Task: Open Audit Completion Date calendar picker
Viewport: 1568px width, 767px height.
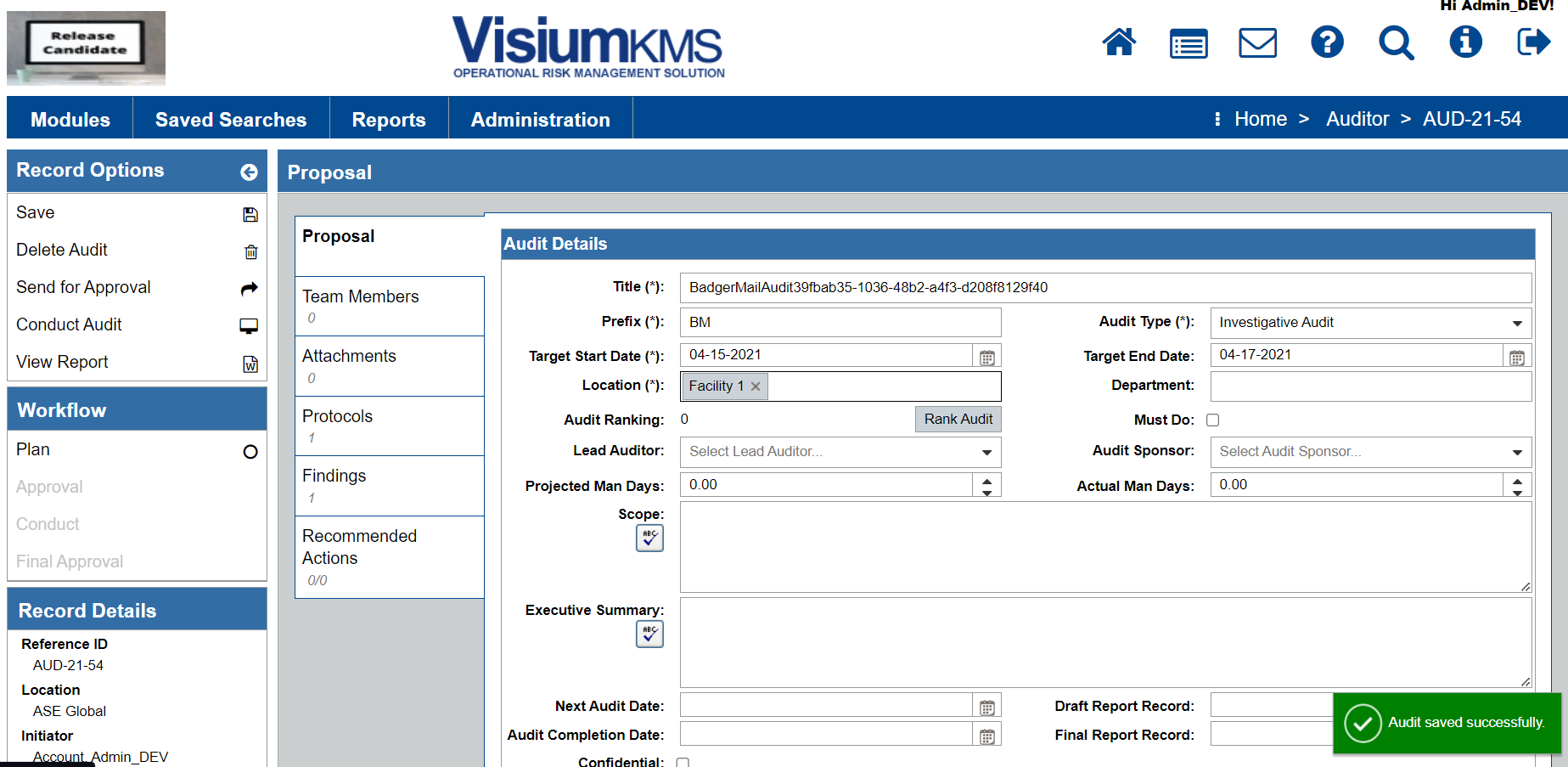Action: [987, 736]
